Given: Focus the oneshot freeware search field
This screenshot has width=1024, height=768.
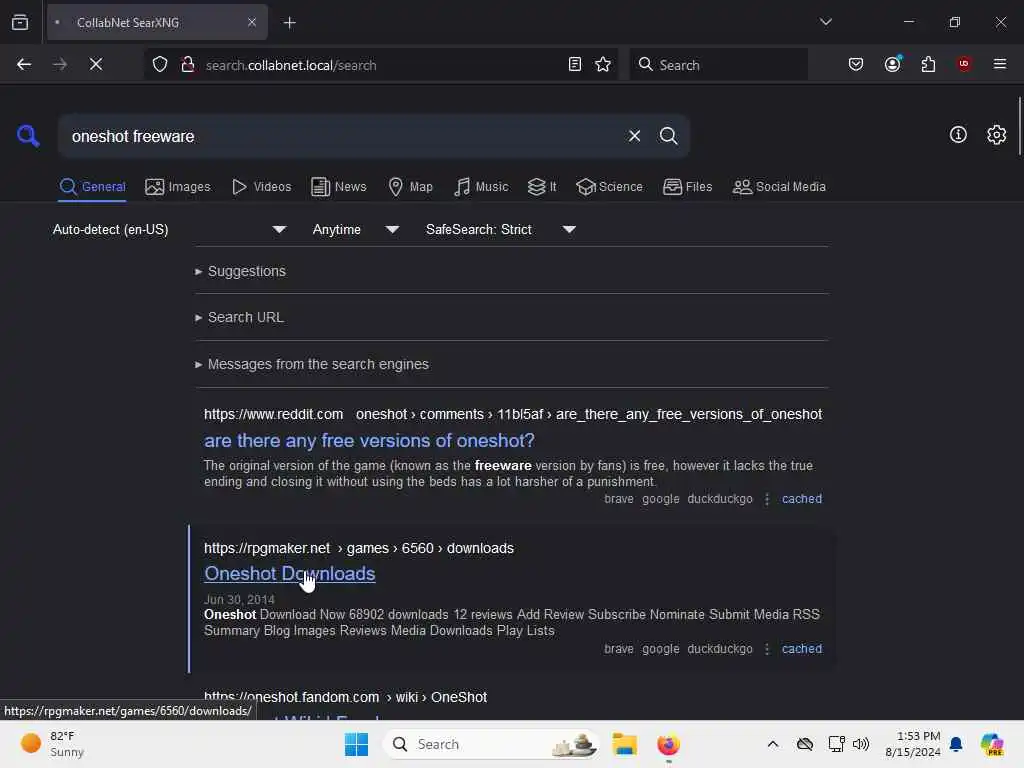Looking at the screenshot, I should [343, 136].
